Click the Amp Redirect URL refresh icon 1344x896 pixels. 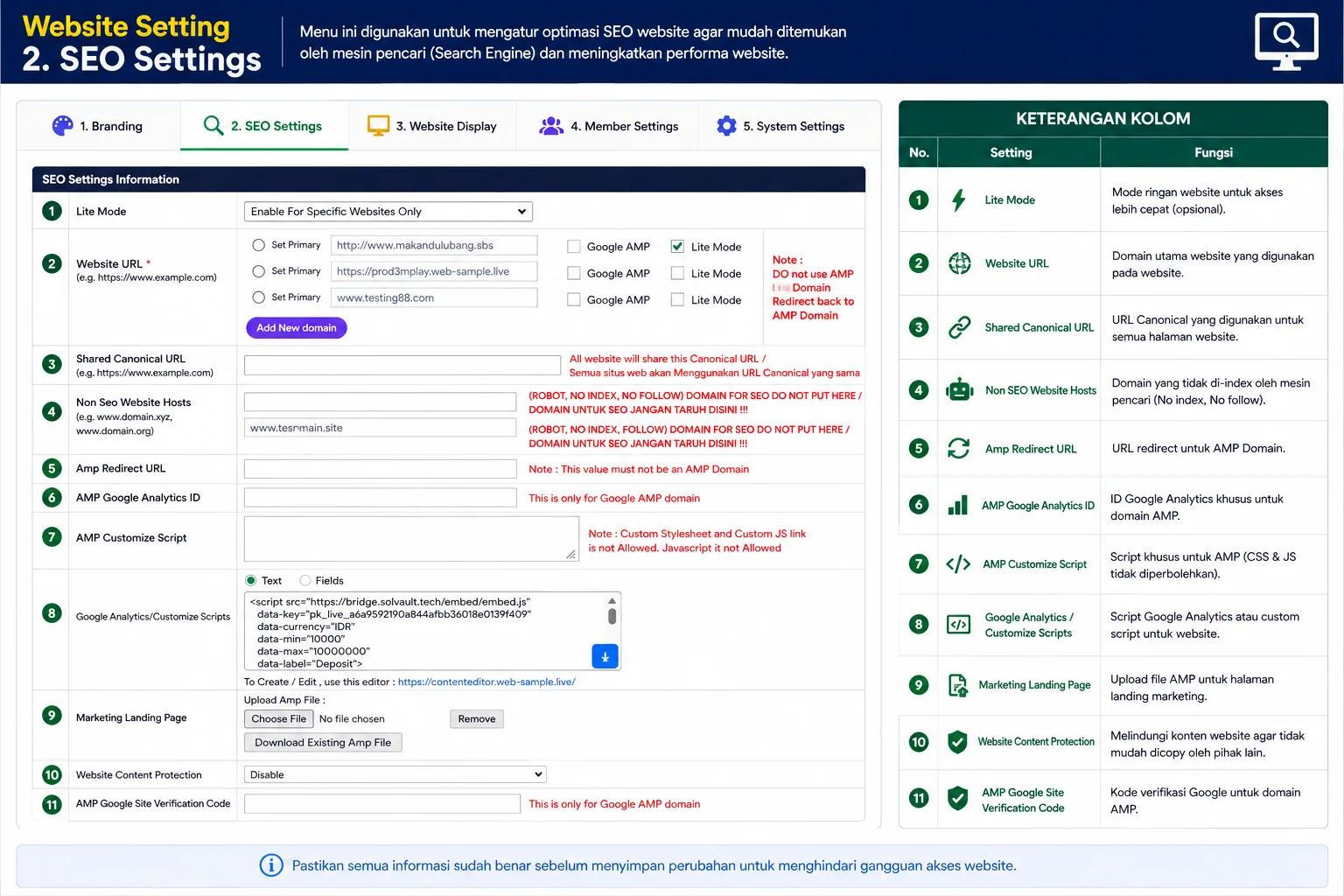(x=959, y=448)
